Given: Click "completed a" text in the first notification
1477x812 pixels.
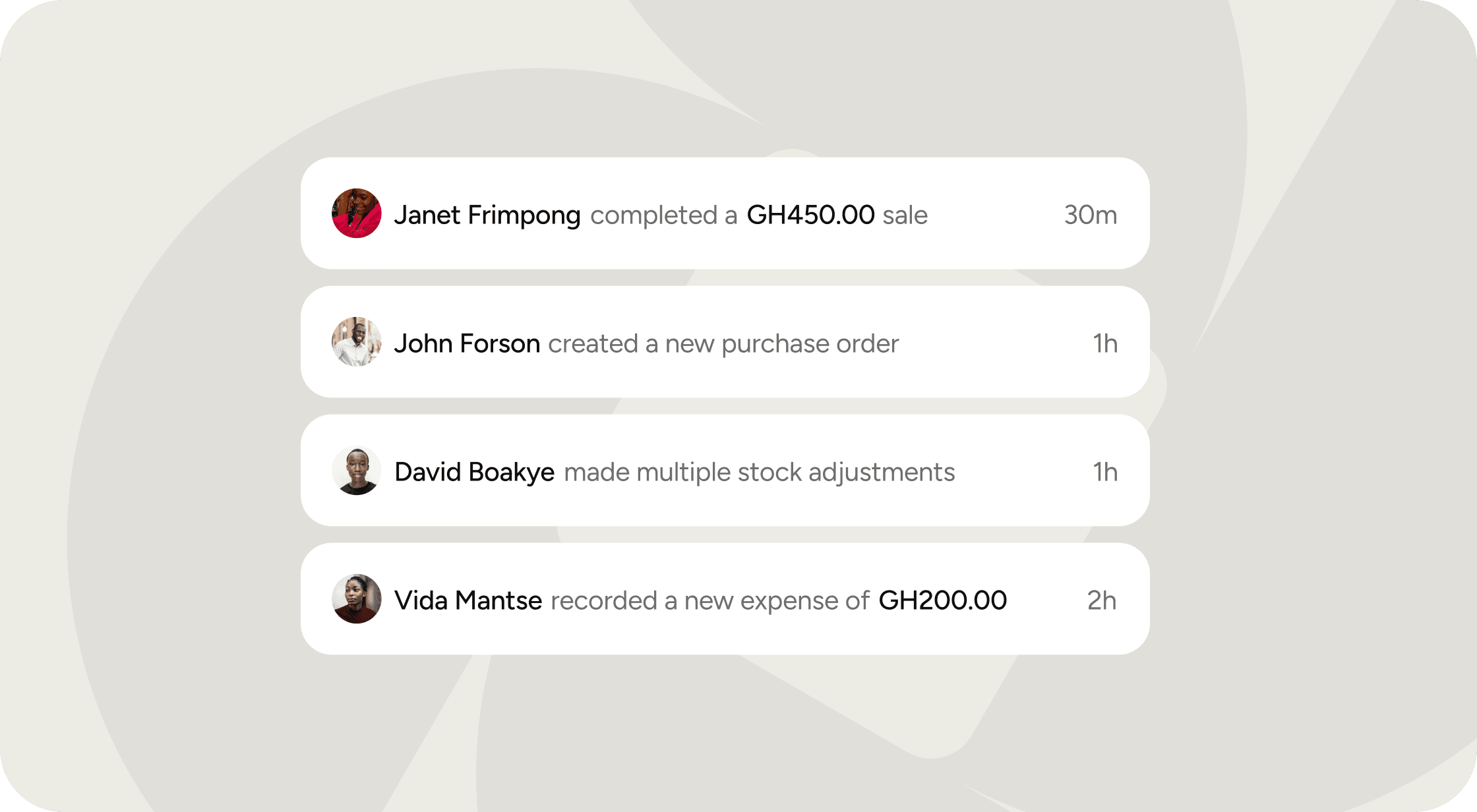Looking at the screenshot, I should pyautogui.click(x=663, y=215).
